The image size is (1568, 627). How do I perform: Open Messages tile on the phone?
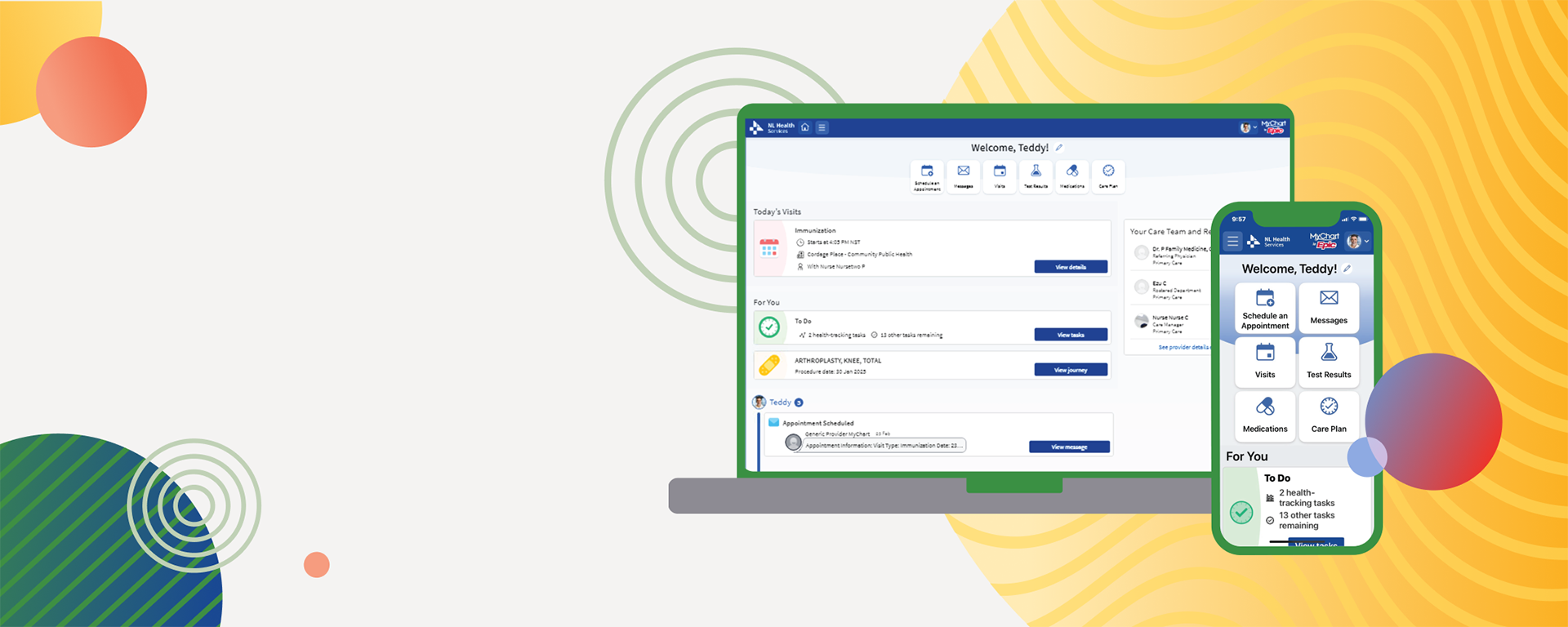tap(1329, 308)
